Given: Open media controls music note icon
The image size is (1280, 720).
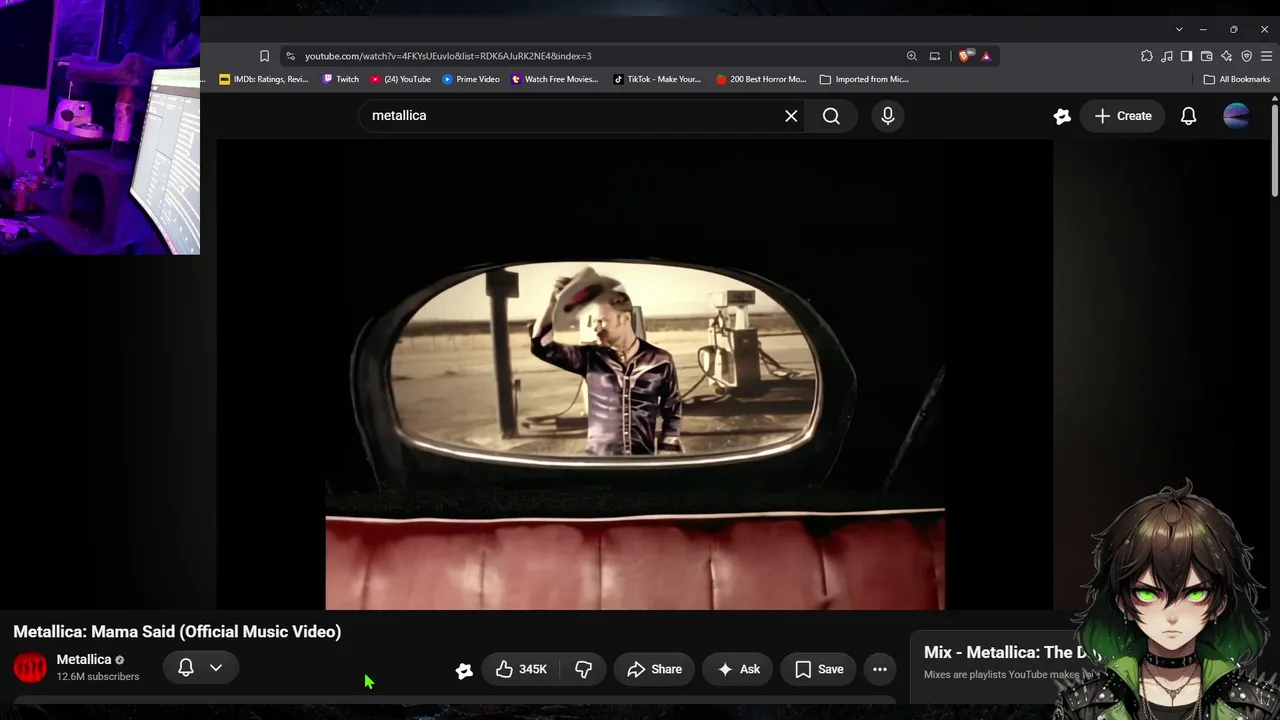Looking at the screenshot, I should 1167,56.
